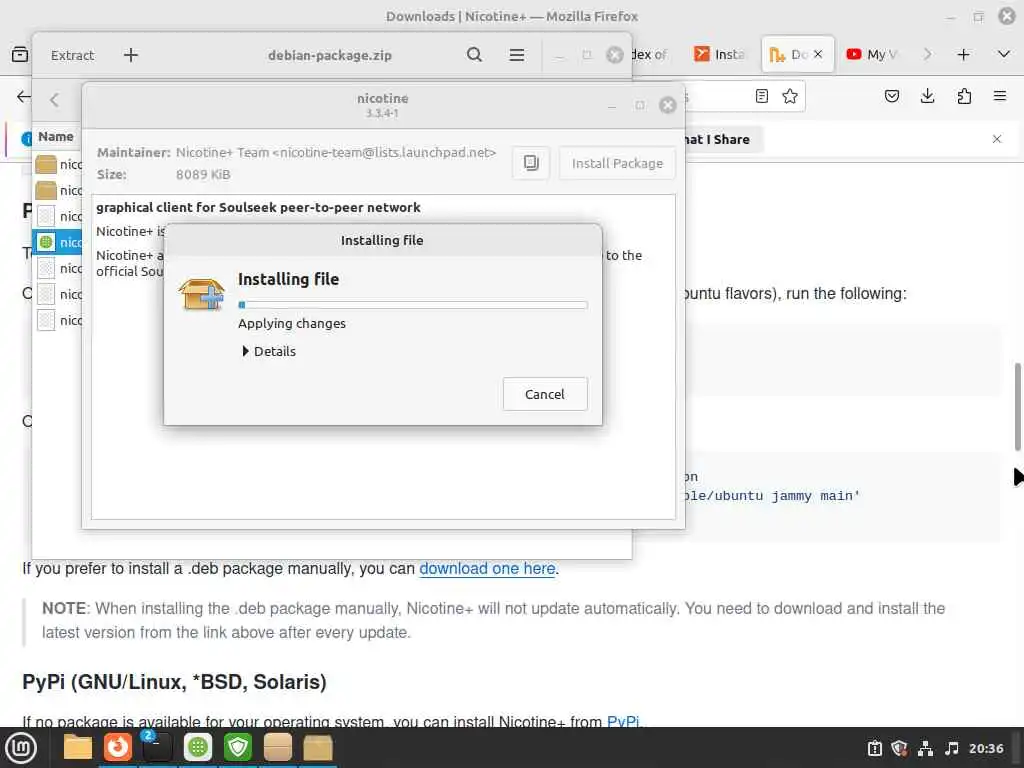Open the Linux Mint start menu
Viewport: 1024px width, 768px height.
pos(21,748)
